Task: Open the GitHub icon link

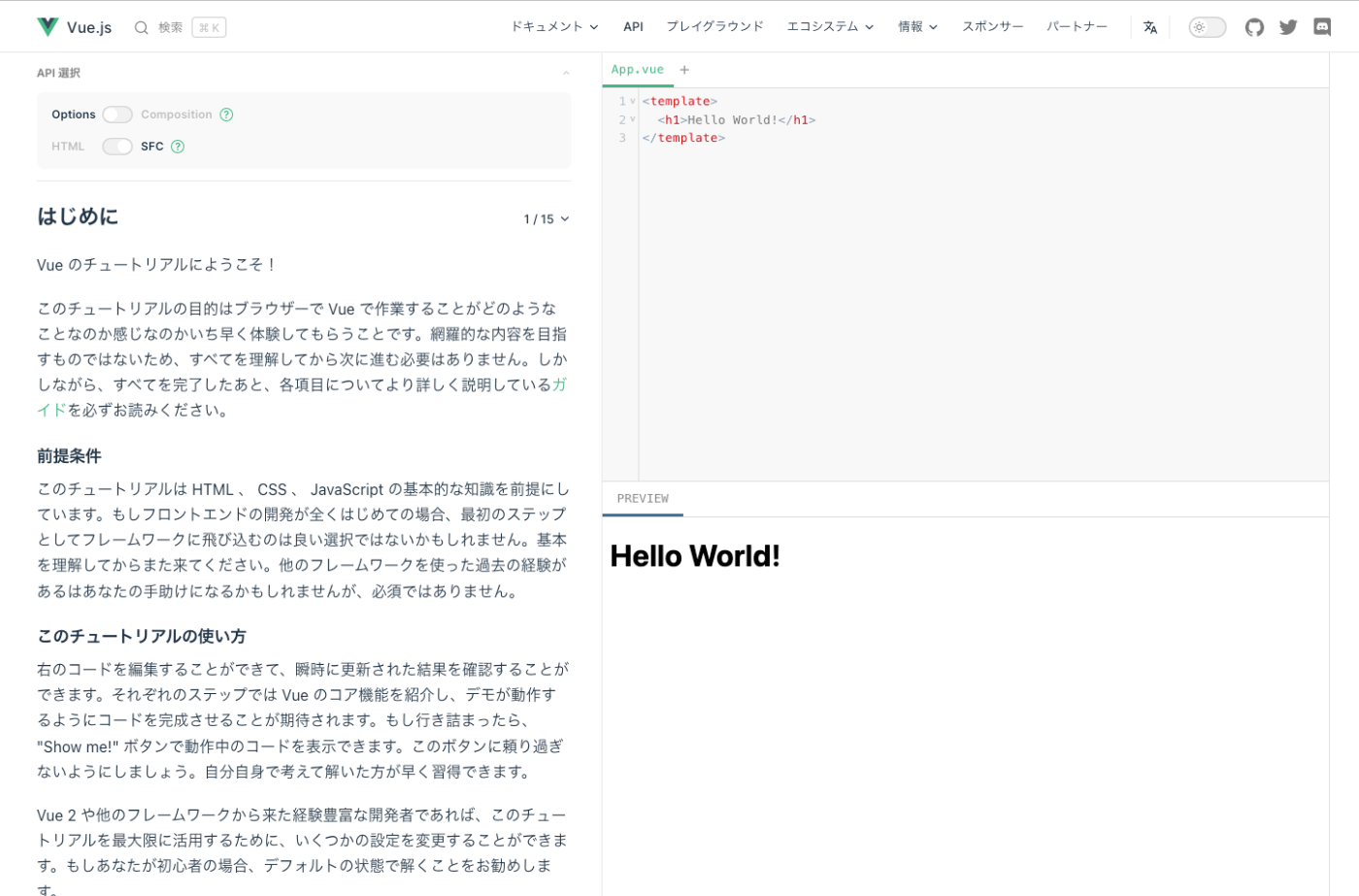Action: click(x=1254, y=27)
